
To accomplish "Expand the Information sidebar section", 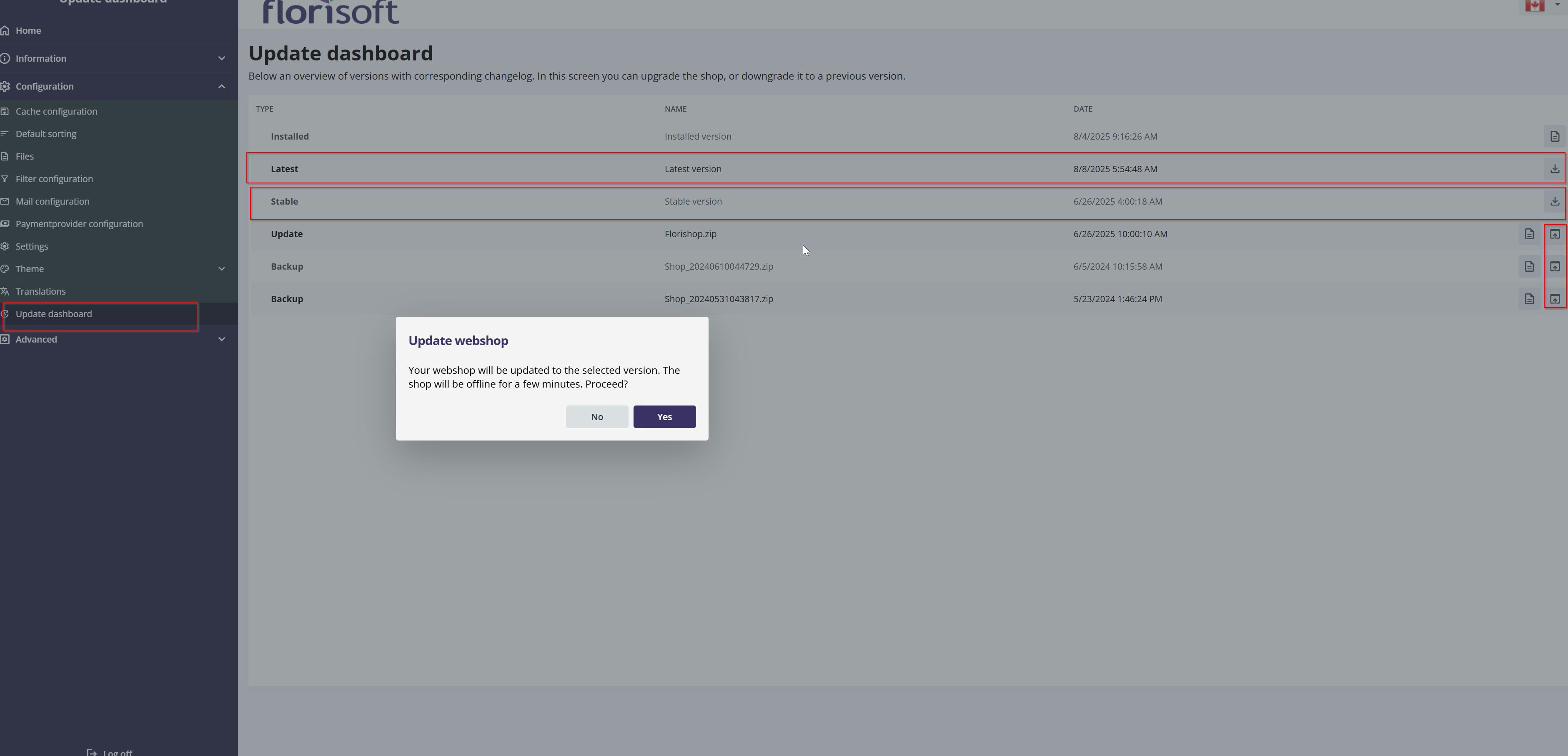I will (x=222, y=58).
